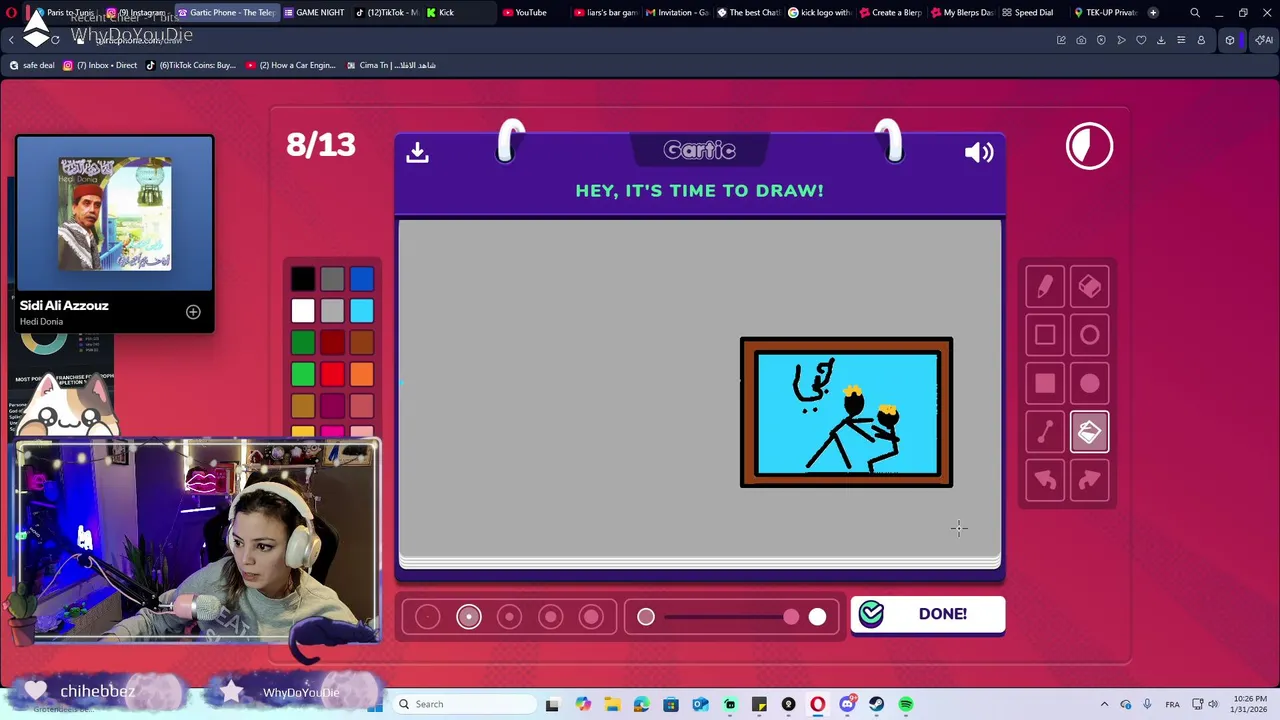Pick the smallest brush size
This screenshot has width=1280, height=720.
427,617
